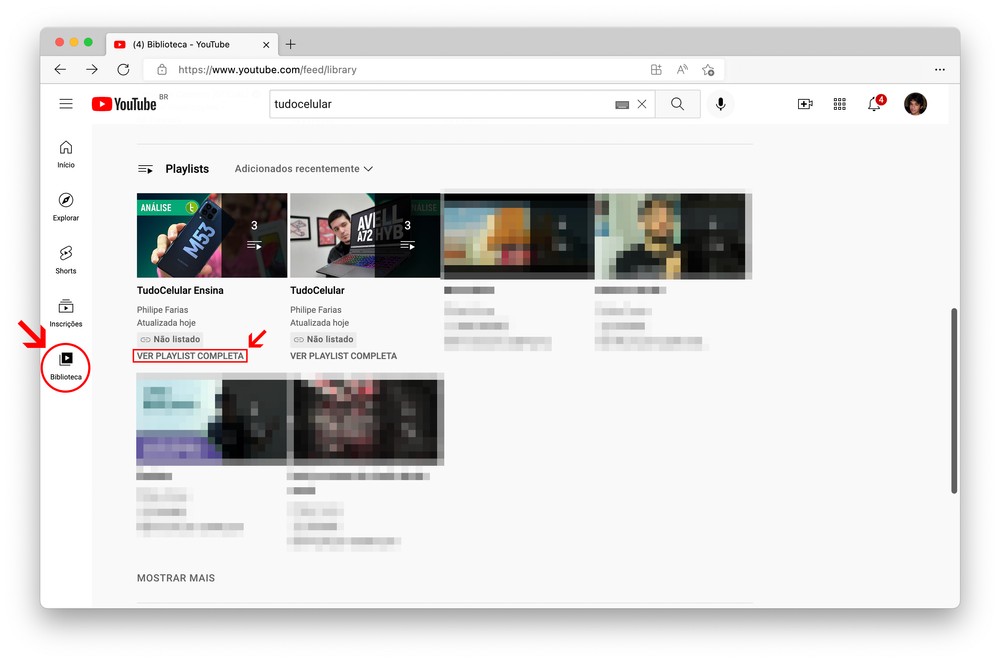
Task: Start voice search with the microphone
Action: [720, 104]
